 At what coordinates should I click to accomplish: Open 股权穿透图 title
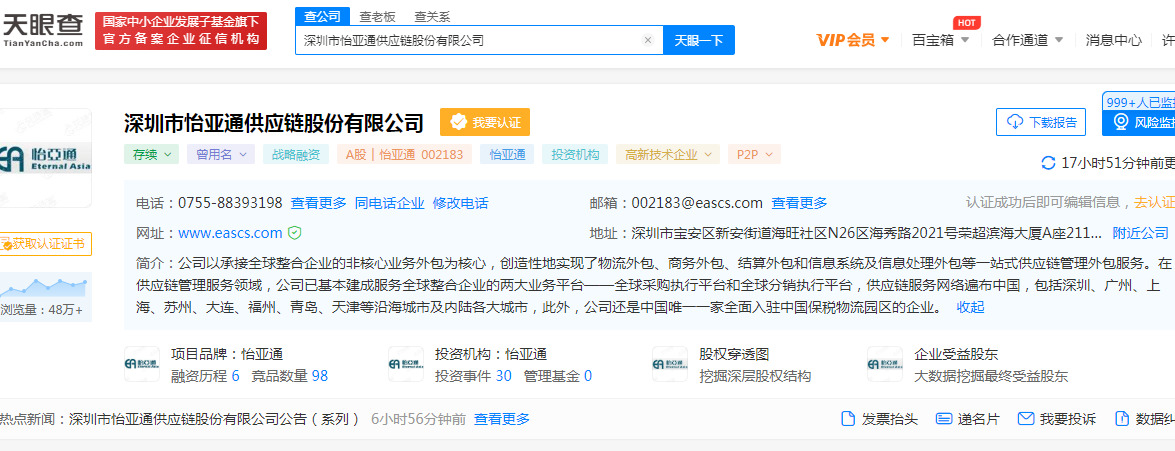point(734,354)
